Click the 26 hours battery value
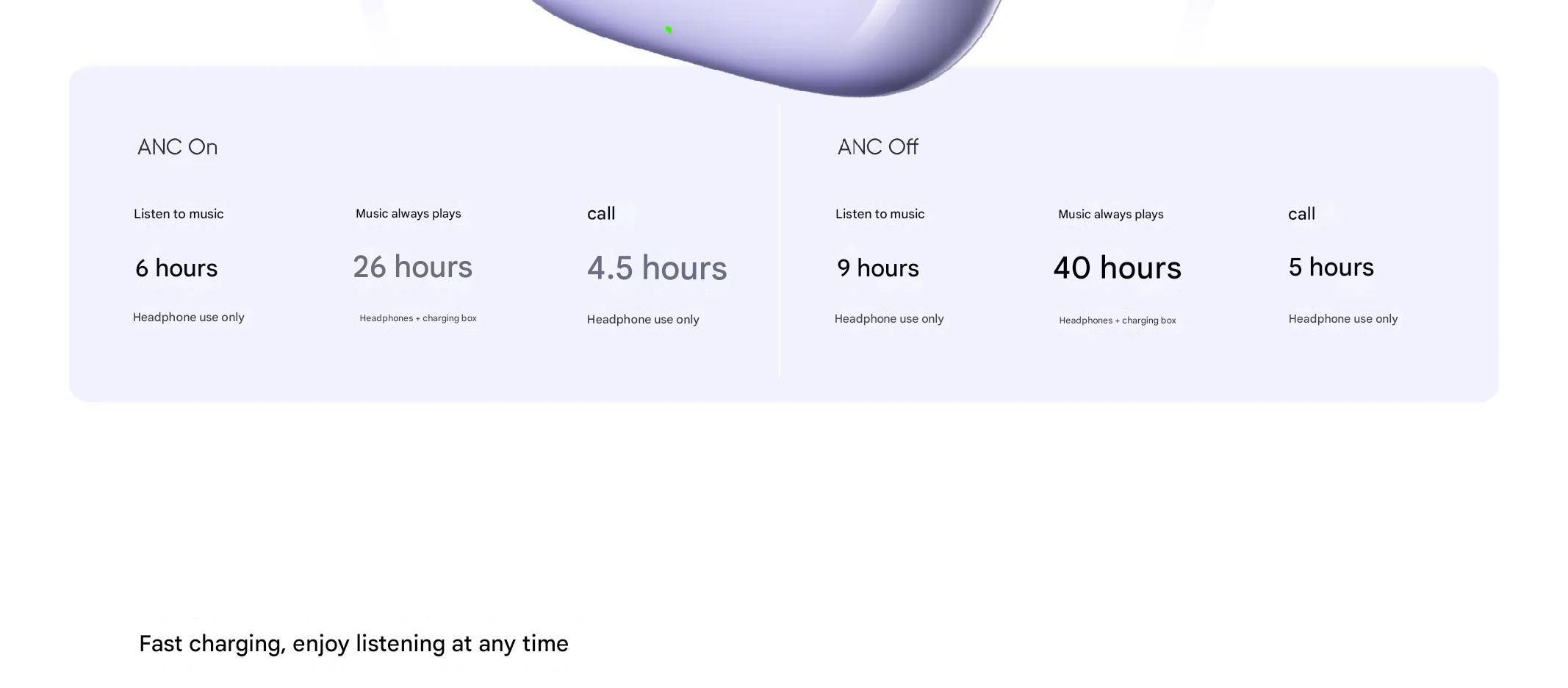The height and width of the screenshot is (688, 1568). pos(412,267)
